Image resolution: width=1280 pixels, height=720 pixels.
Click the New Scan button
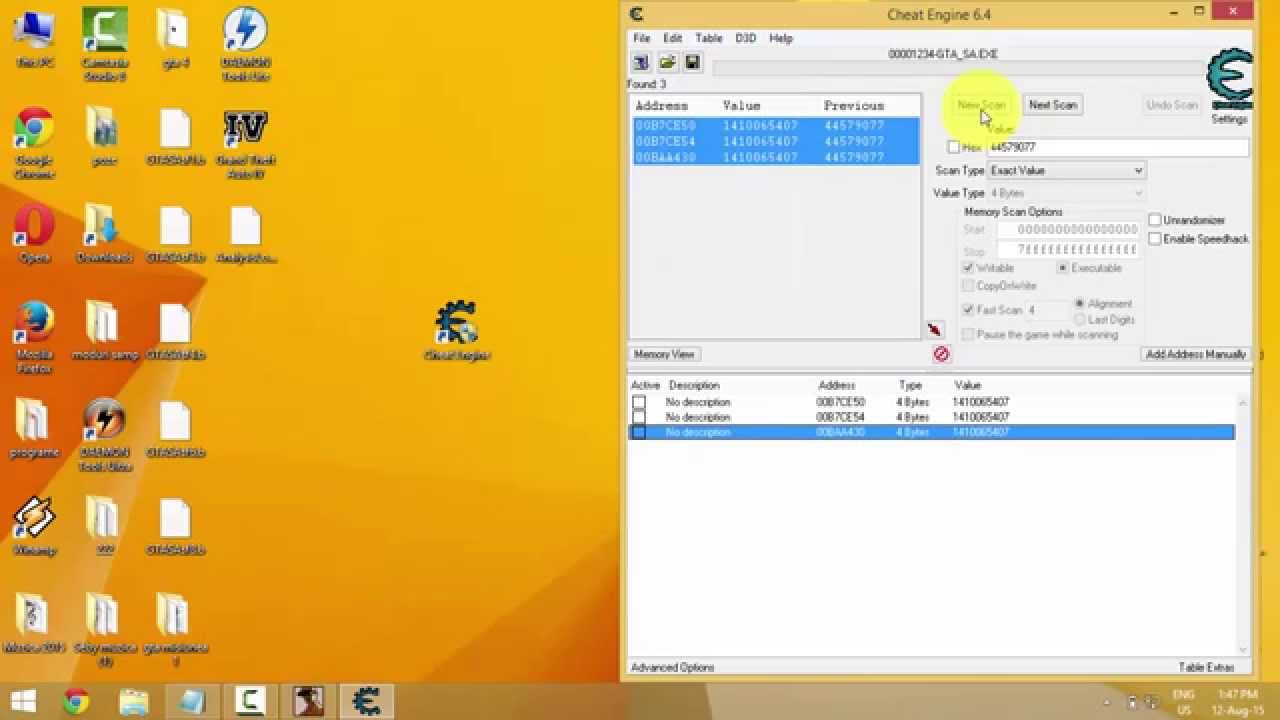tap(981, 105)
